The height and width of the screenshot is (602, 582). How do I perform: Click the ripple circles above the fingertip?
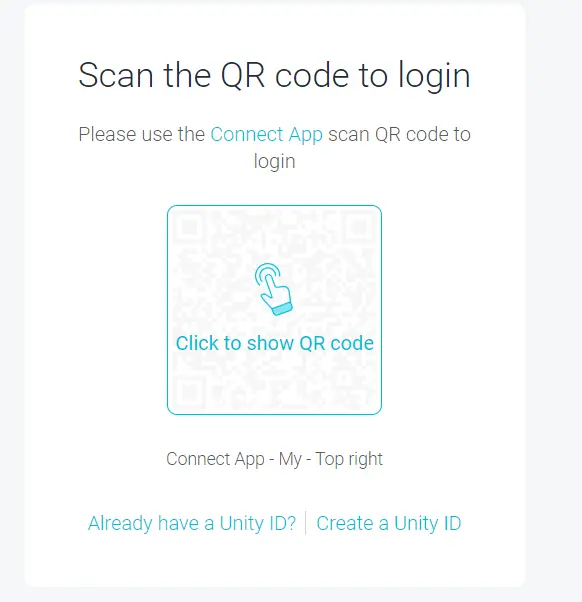[x=267, y=273]
